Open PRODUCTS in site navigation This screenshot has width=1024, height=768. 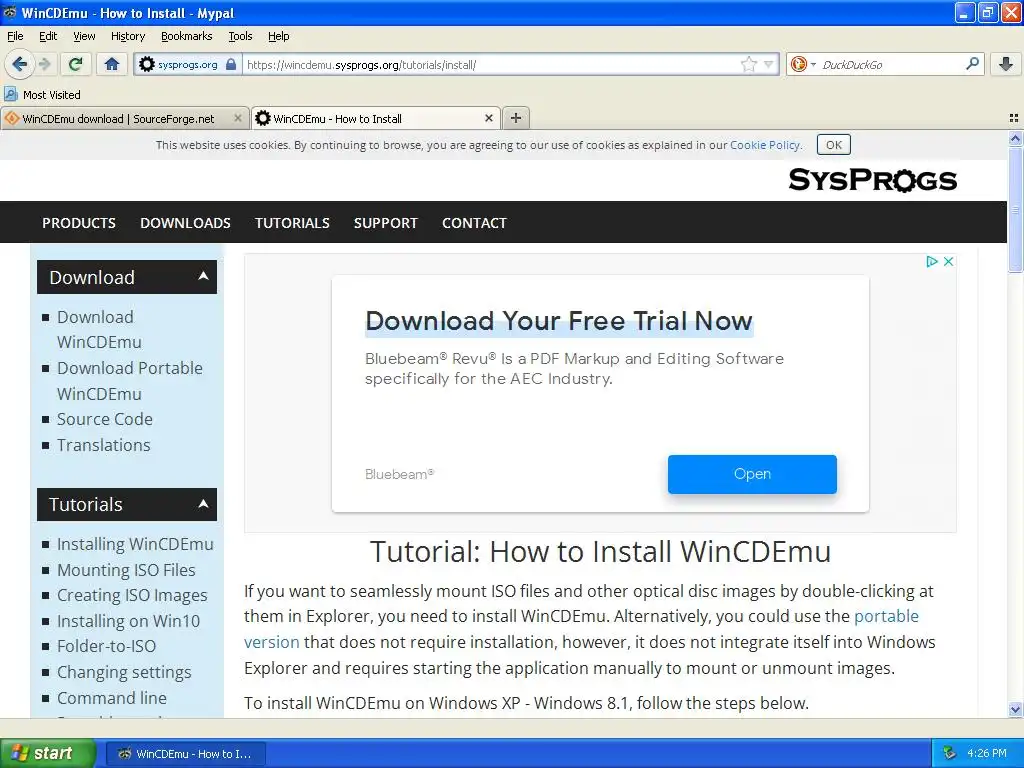[79, 223]
